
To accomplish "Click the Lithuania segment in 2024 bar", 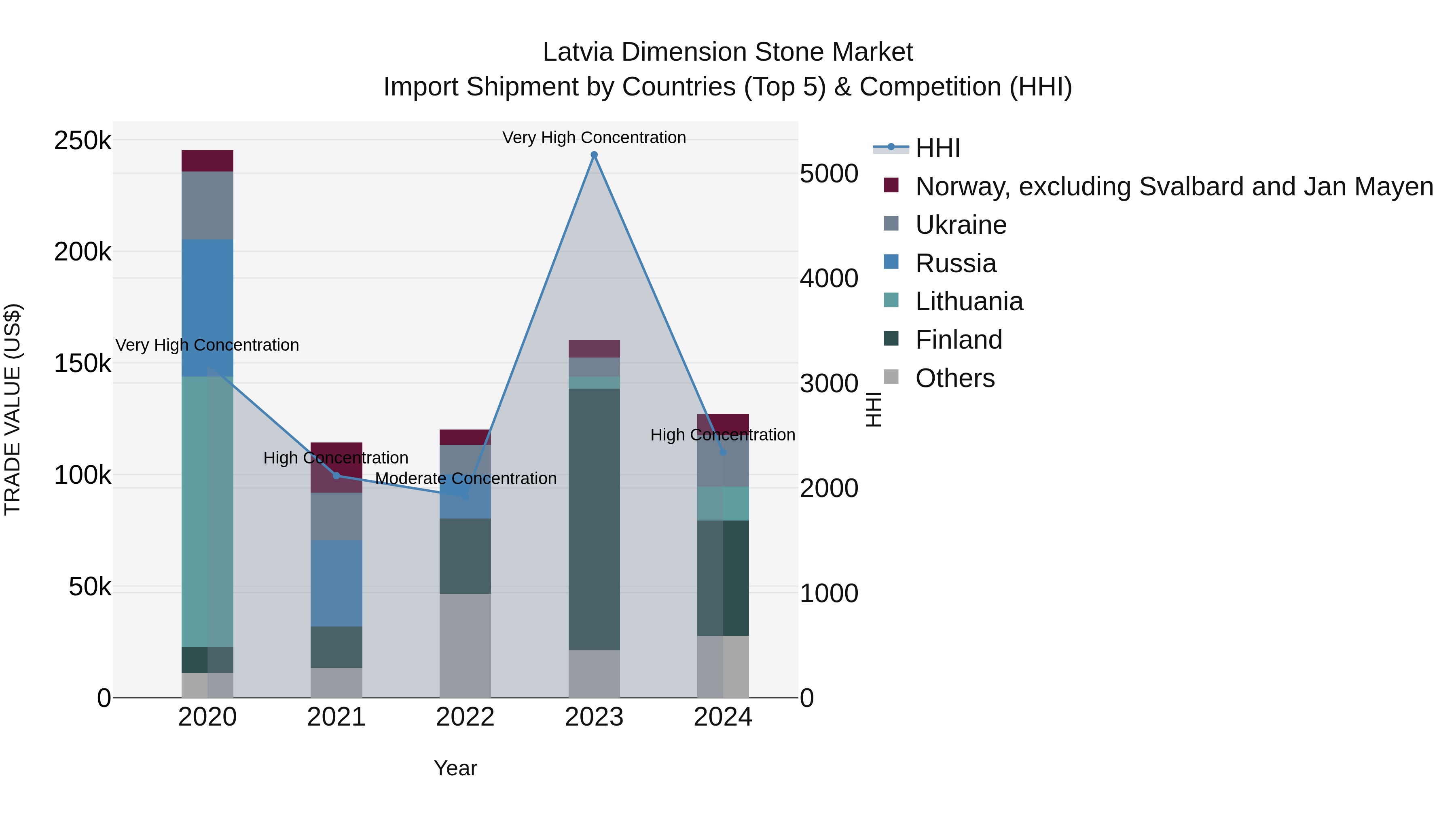I will tap(723, 504).
